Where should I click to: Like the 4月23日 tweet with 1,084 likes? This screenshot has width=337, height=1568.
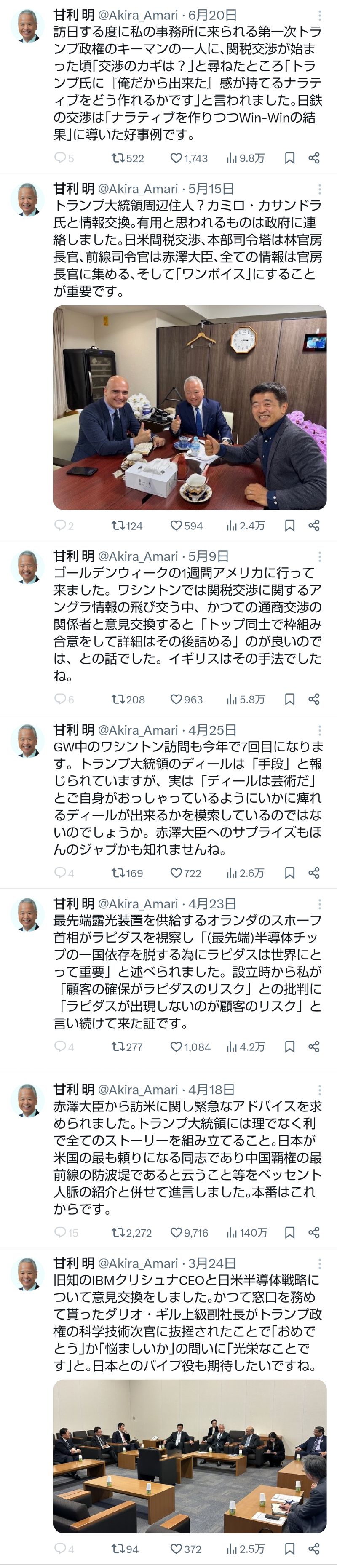coord(190,1047)
